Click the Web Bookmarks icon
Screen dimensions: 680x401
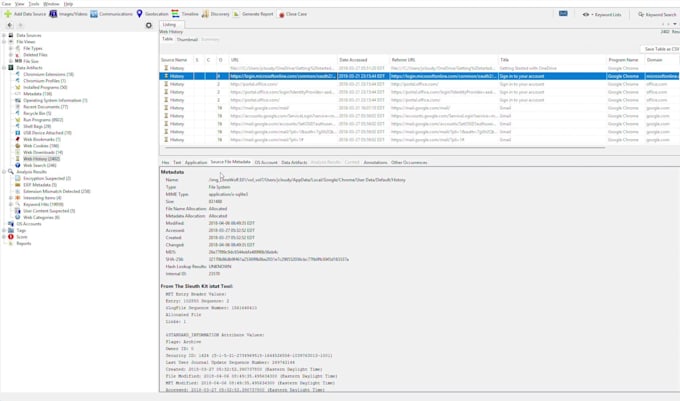pos(18,139)
